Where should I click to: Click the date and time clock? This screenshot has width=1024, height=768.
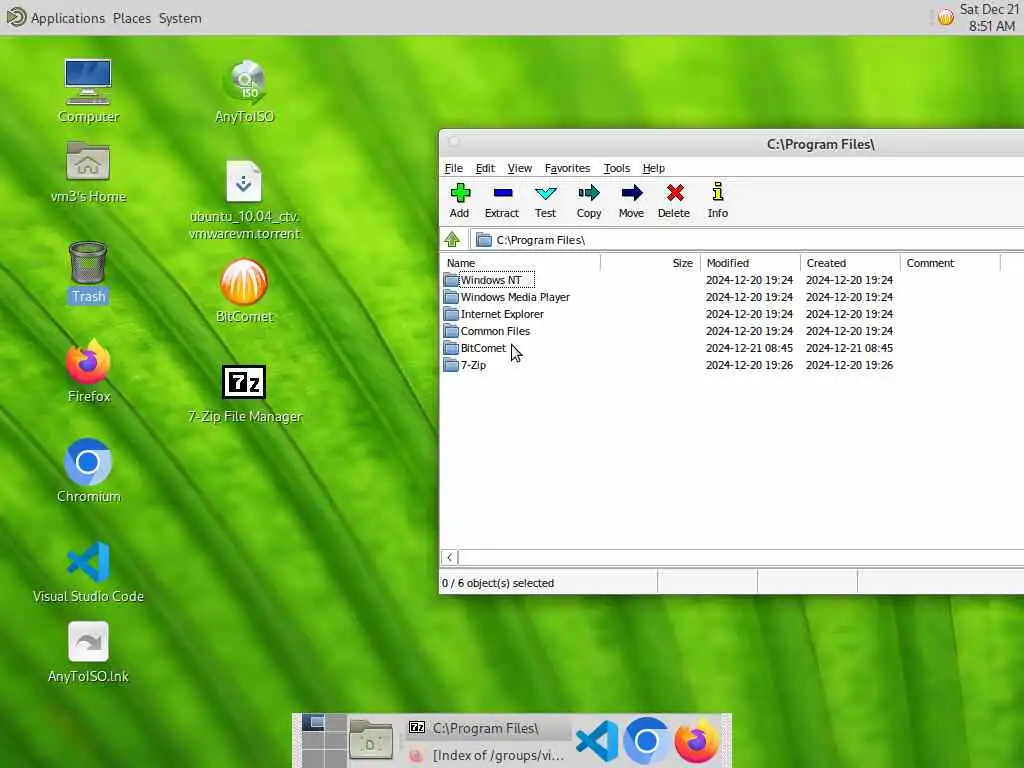click(x=989, y=18)
